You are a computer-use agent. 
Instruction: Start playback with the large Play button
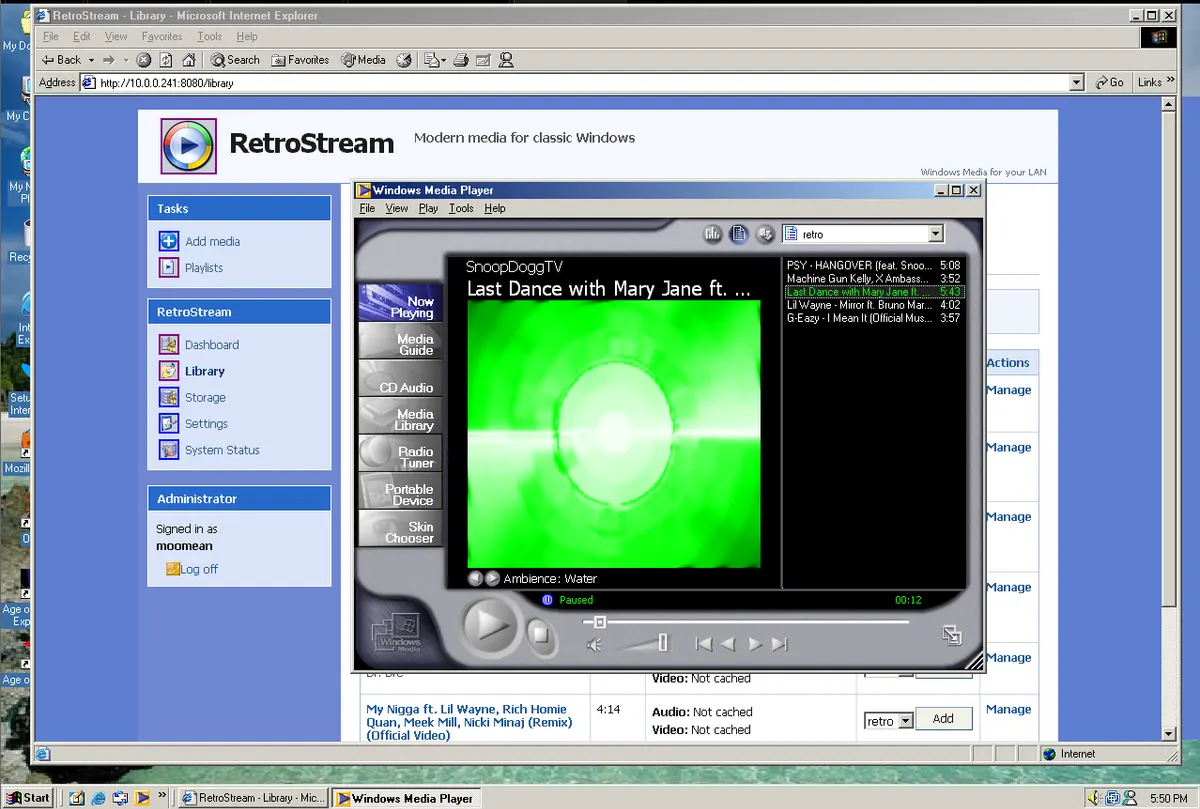click(490, 627)
